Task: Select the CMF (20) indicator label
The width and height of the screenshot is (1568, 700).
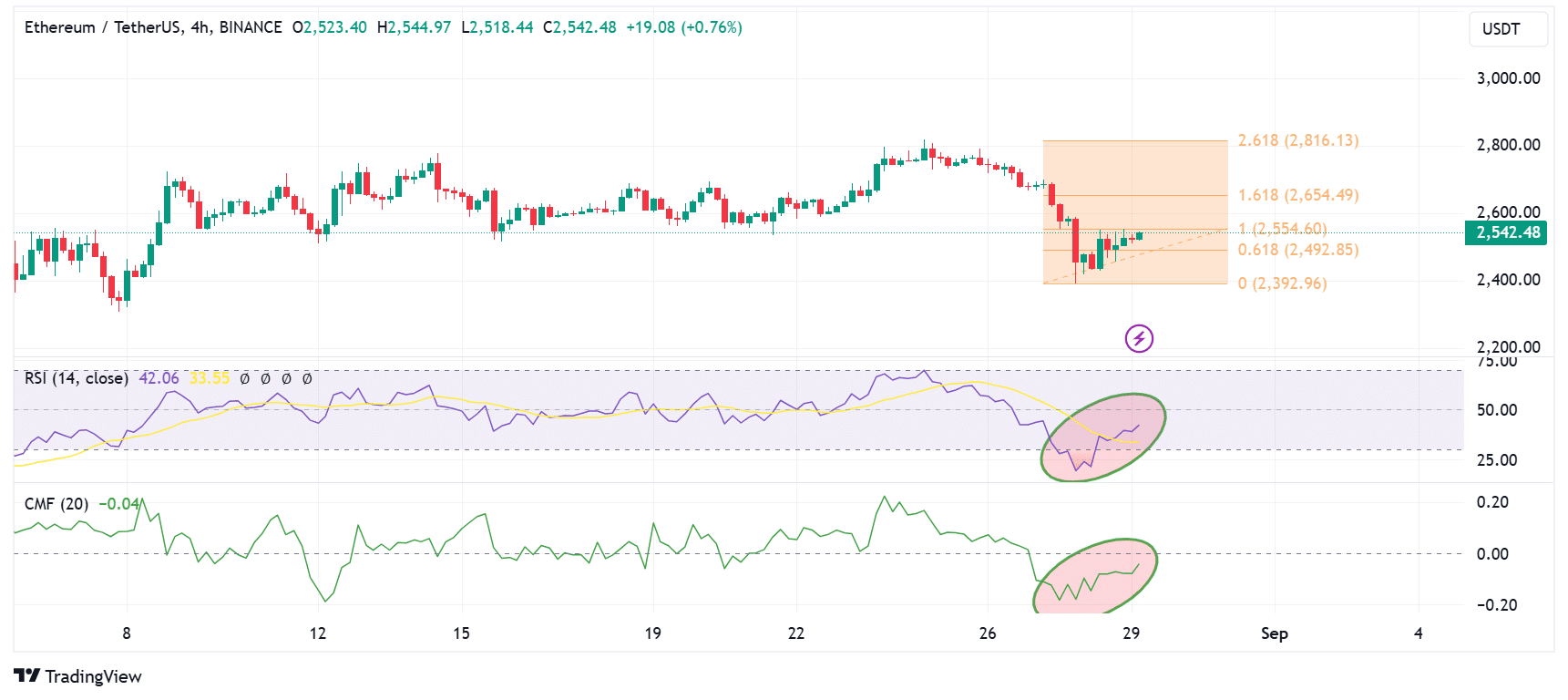Action: (x=56, y=504)
